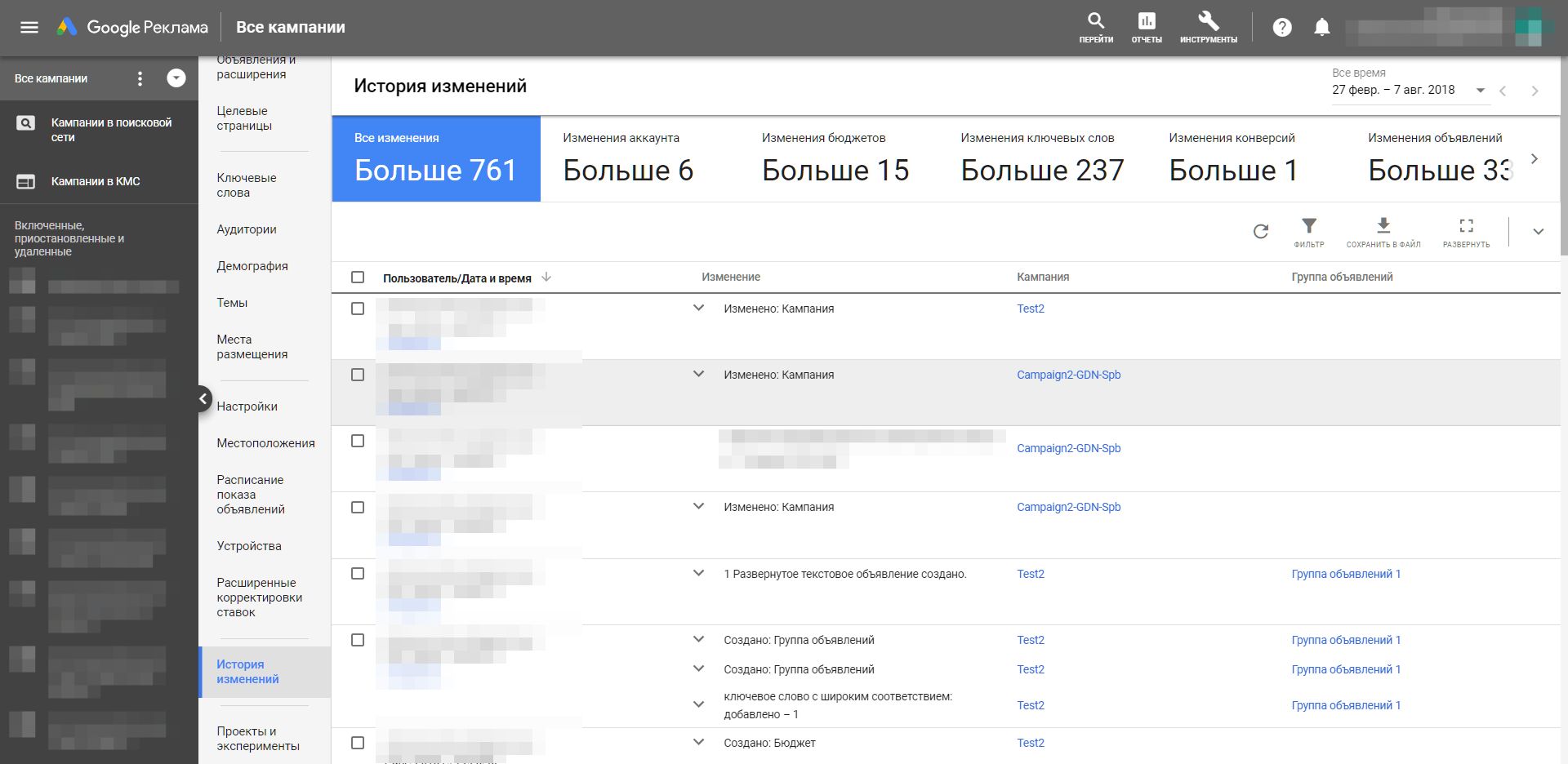The height and width of the screenshot is (764, 1568).
Task: Open the 'Инструменты' wrench icon
Action: pos(1208,22)
